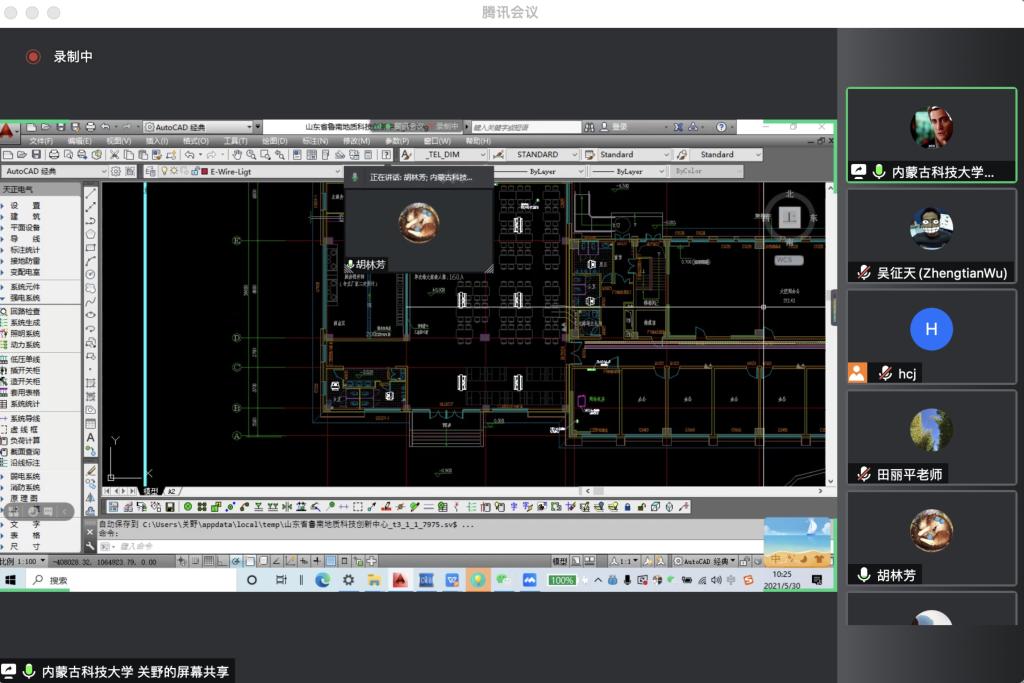1024x683 pixels.
Task: Click the Microsoft Edge taskbar icon
Action: (x=323, y=580)
